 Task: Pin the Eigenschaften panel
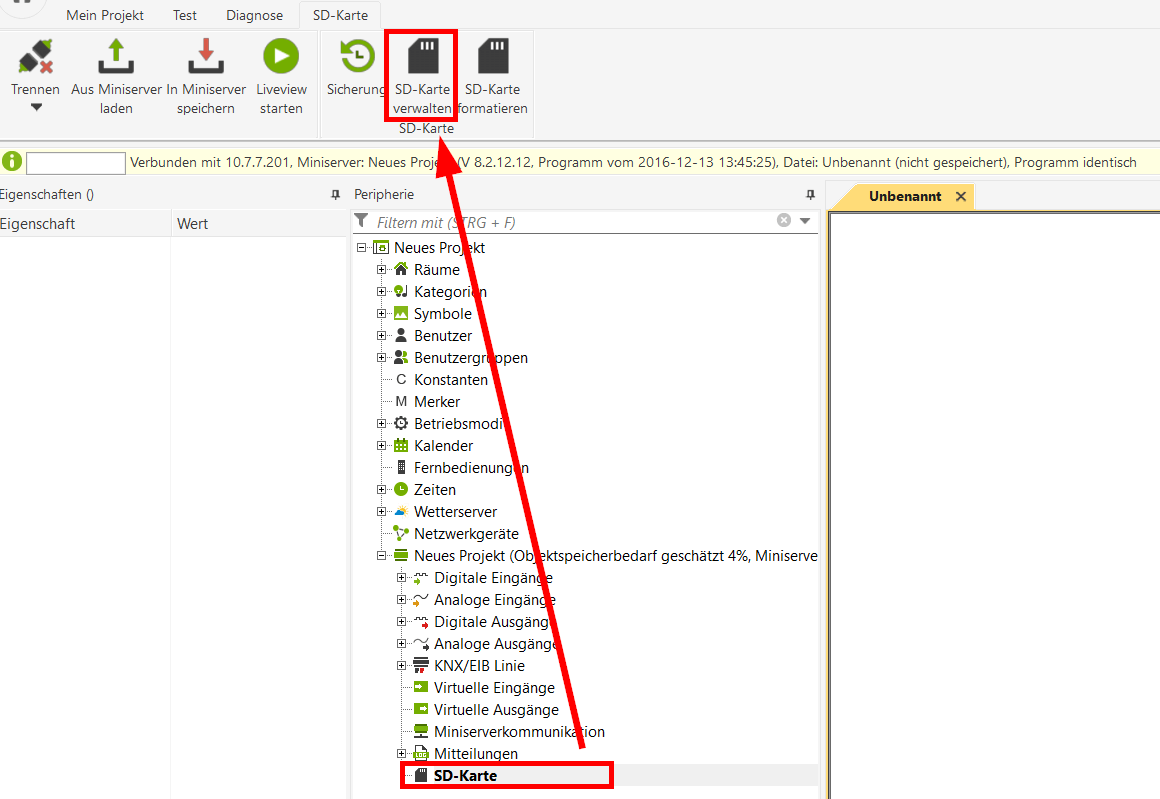(x=336, y=195)
